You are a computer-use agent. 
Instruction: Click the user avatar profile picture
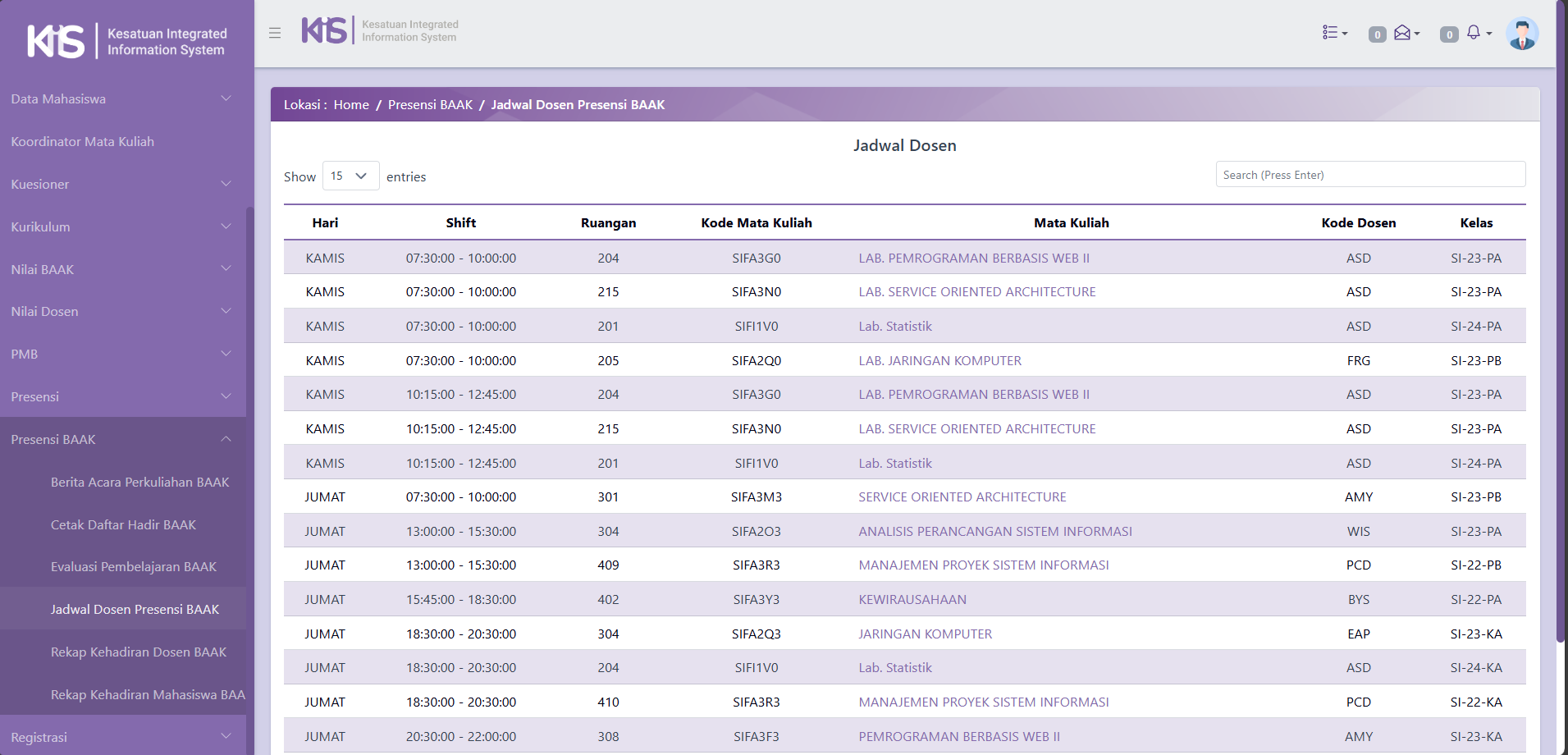[x=1522, y=34]
